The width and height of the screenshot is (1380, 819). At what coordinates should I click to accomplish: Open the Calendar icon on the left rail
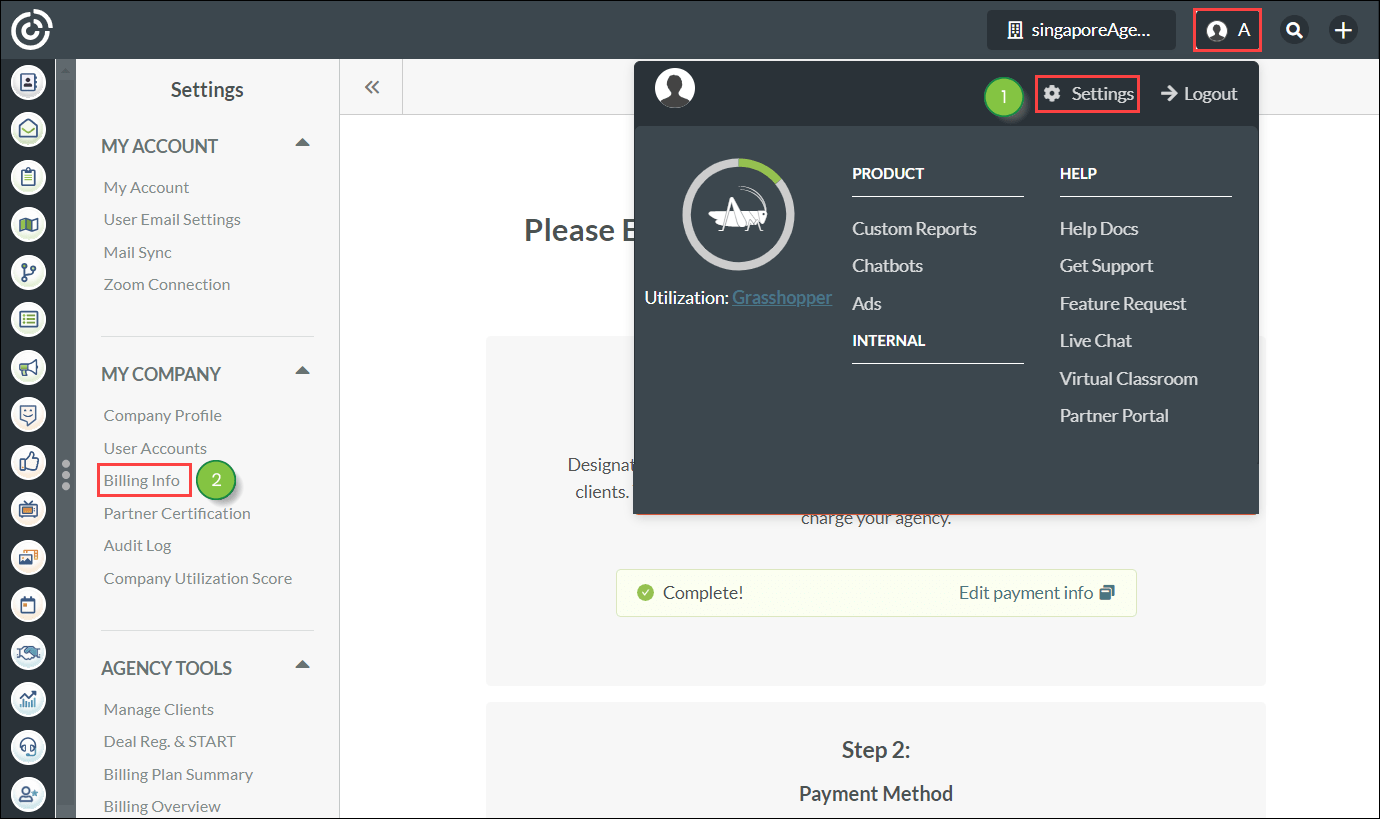click(x=28, y=604)
